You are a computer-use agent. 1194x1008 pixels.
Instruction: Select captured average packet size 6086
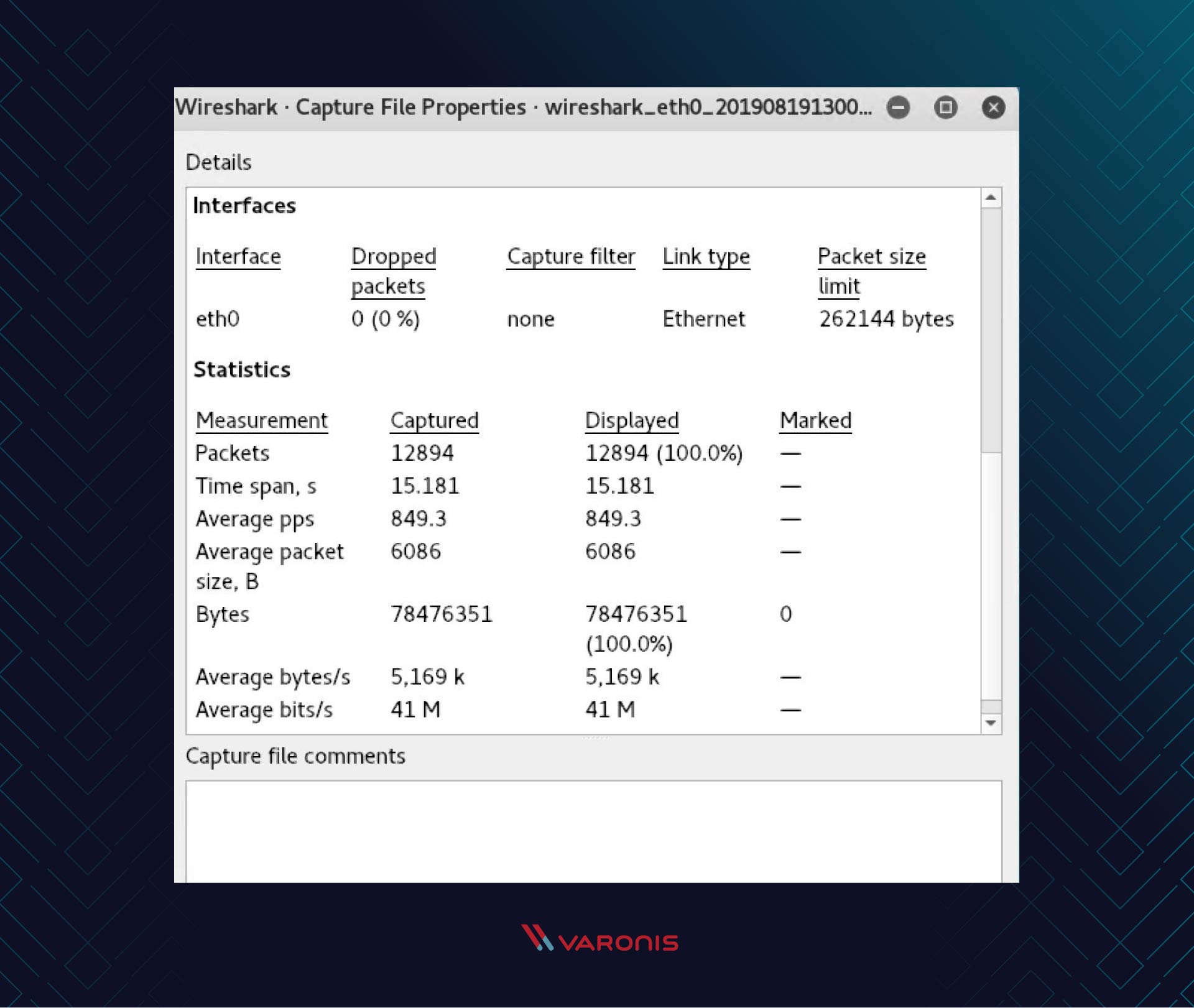(415, 552)
